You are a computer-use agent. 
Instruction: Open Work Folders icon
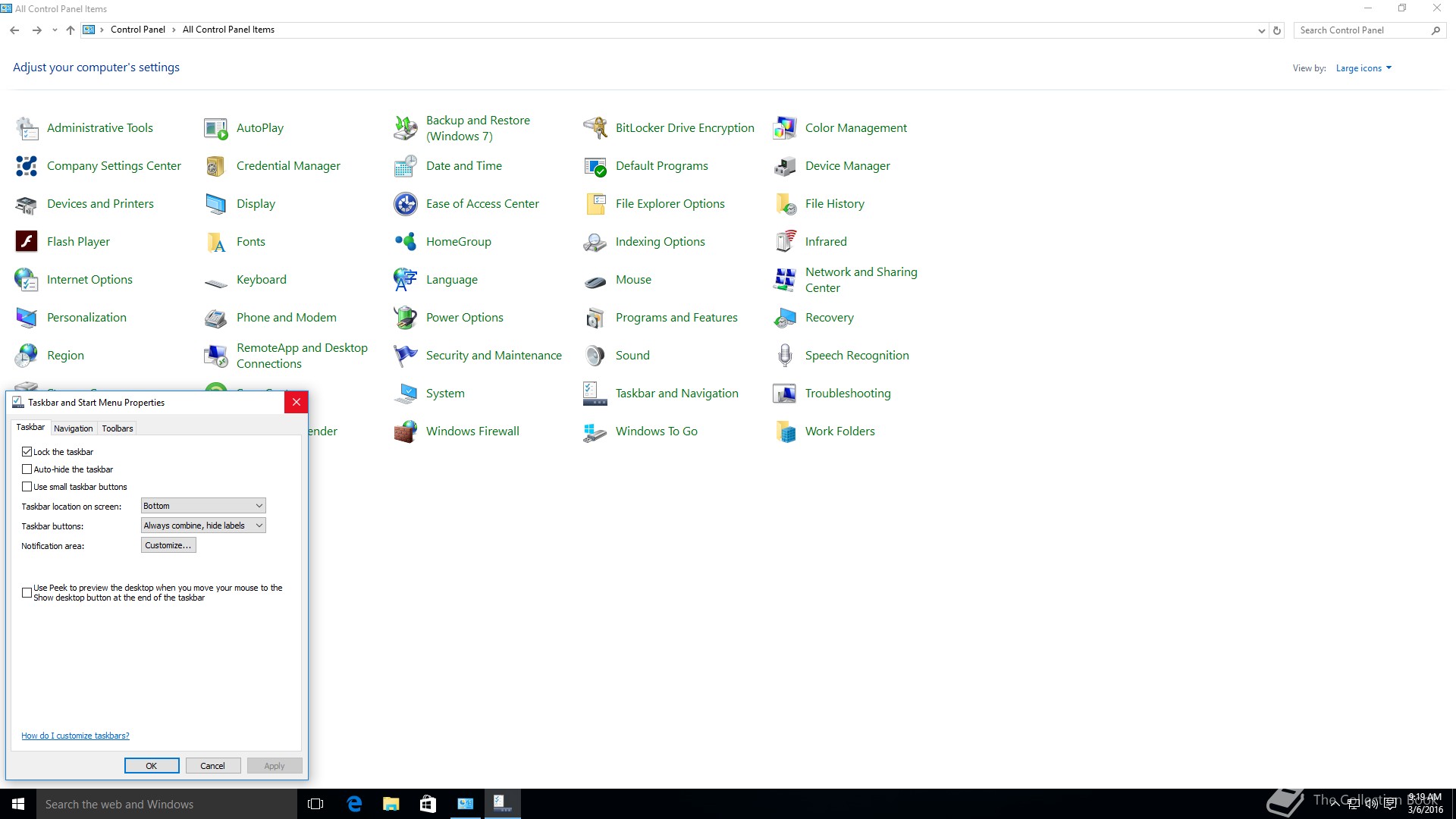point(785,431)
